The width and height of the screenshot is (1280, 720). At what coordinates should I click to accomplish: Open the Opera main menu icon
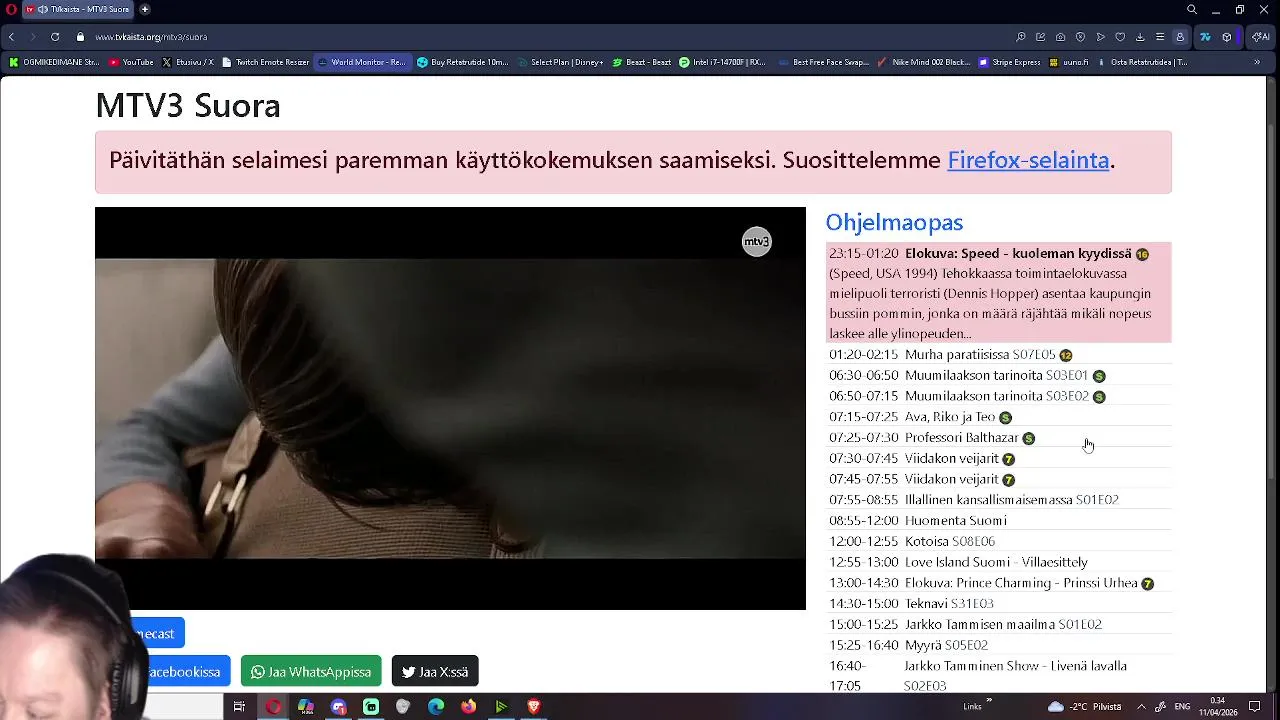(x=11, y=9)
